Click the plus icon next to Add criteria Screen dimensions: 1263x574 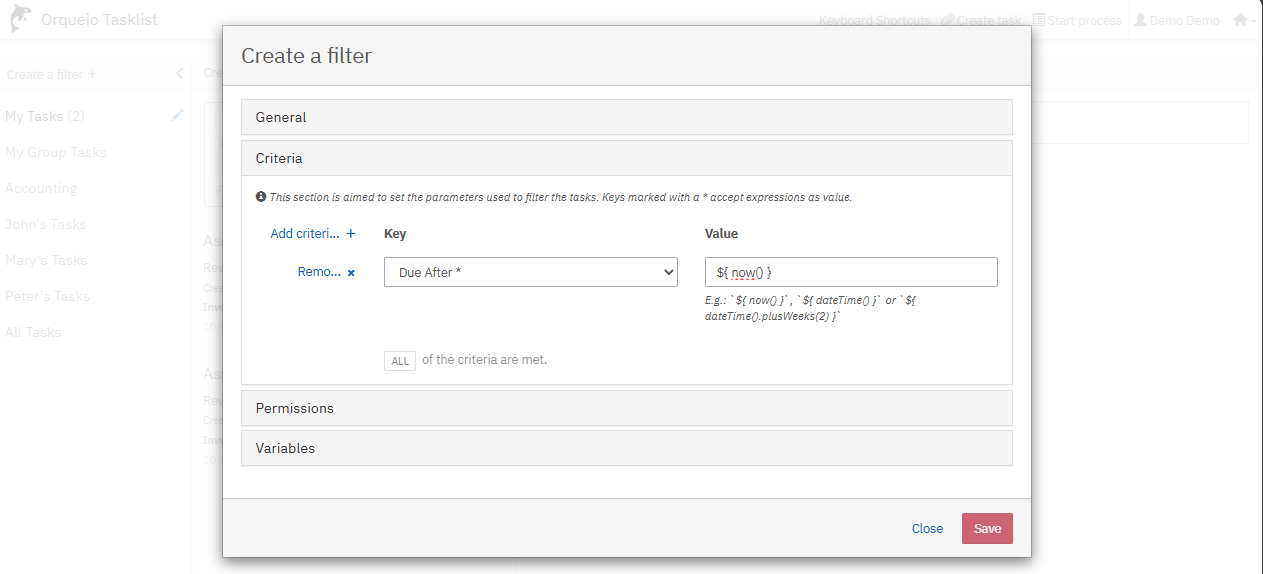351,234
